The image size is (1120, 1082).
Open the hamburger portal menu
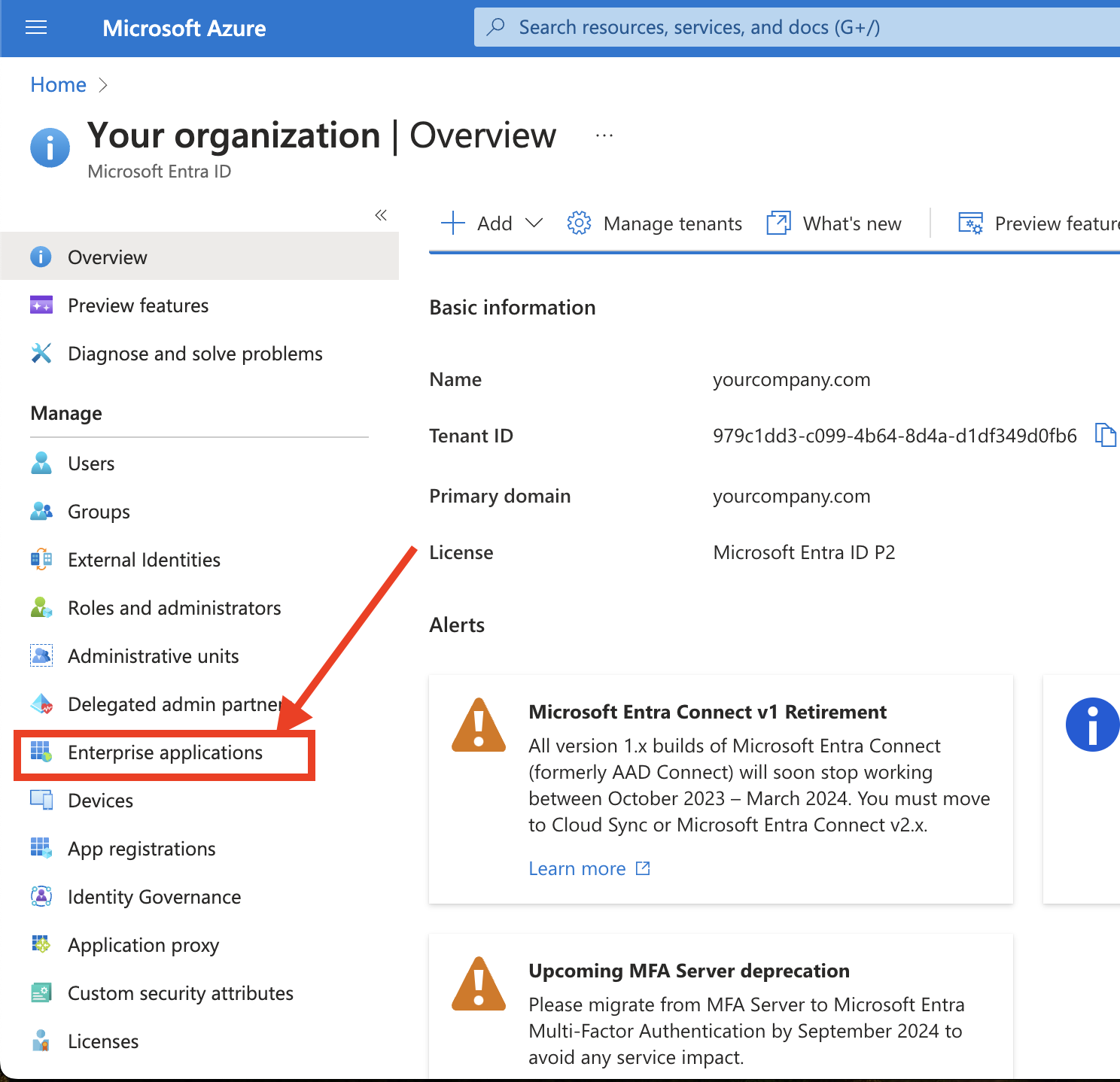36,28
